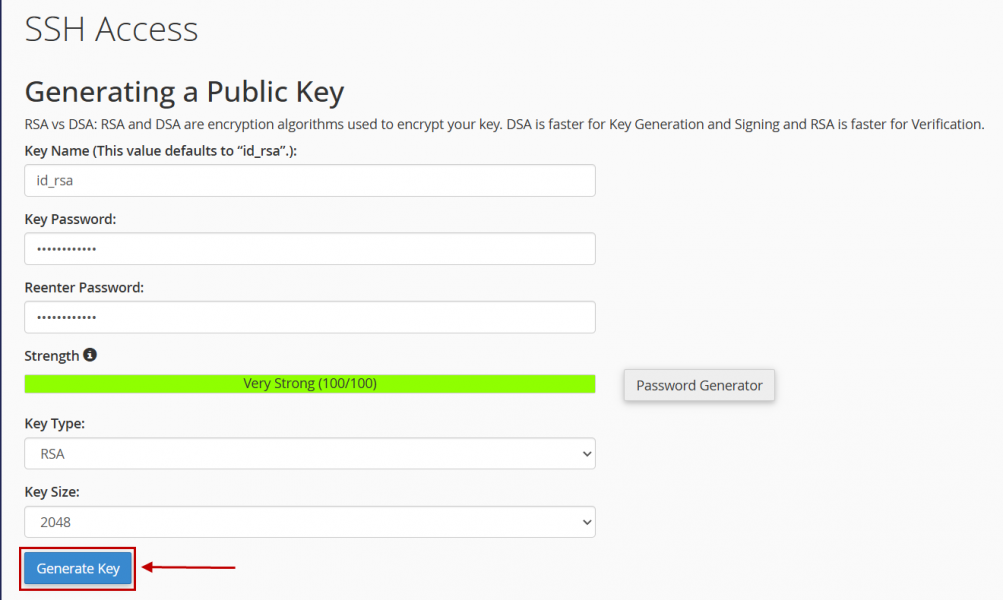Click the Strength label text

coord(52,356)
